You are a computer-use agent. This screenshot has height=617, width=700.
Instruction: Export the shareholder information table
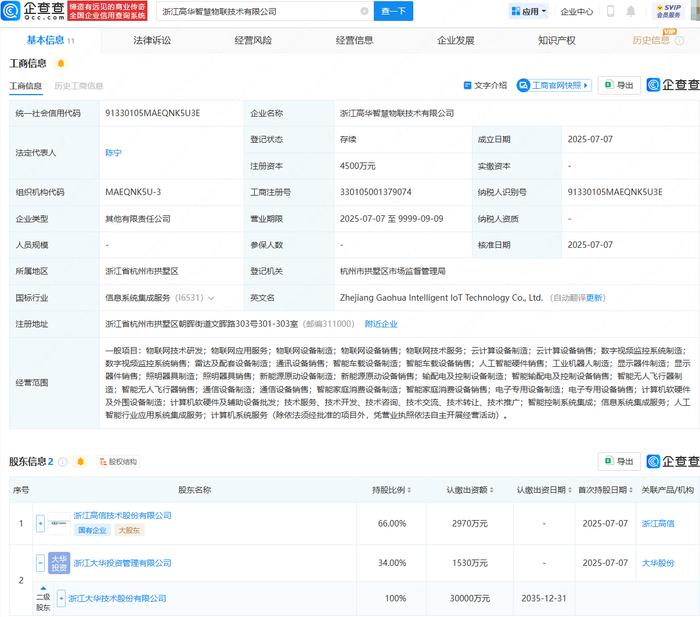tap(619, 461)
